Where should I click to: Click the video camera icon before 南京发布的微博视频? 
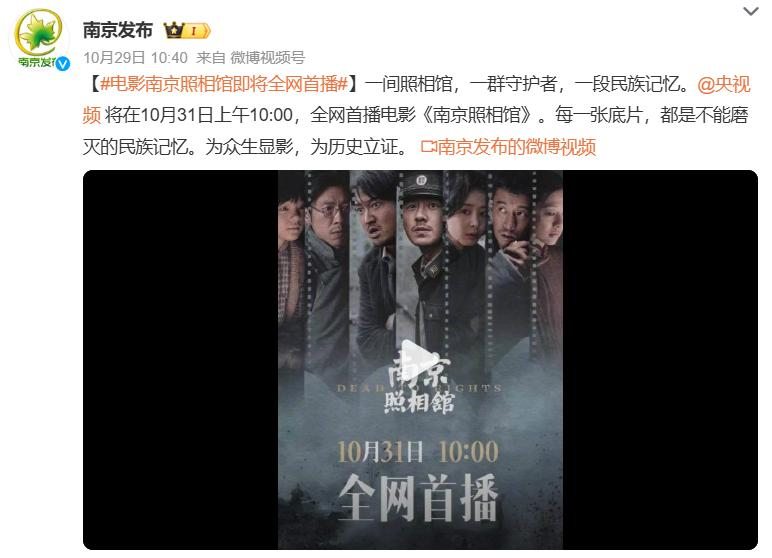tap(428, 146)
